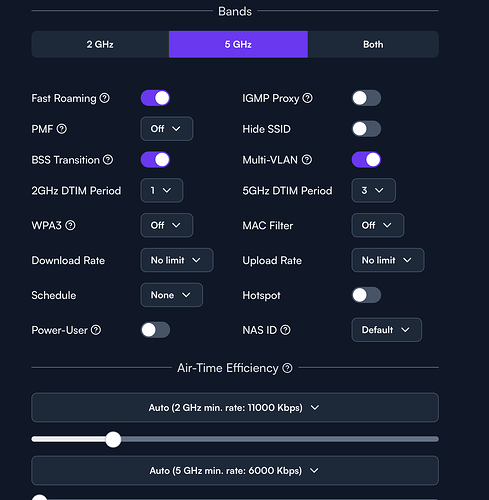Viewport: 489px width, 500px height.
Task: Click the 2 GHz min rate slider handle
Action: tap(113, 439)
